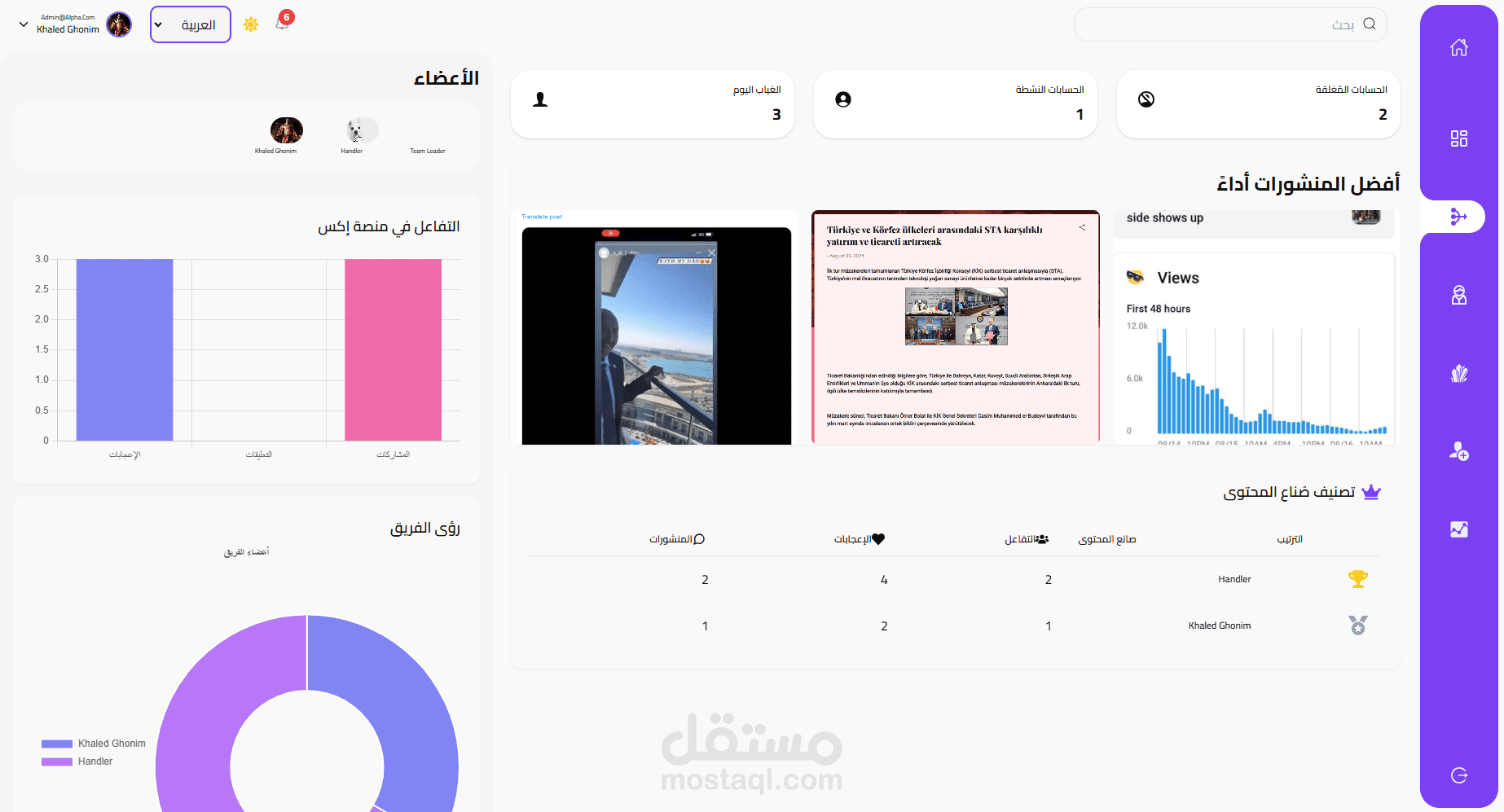The image size is (1504, 812).
Task: Click the pink المشاركات bar in chart
Action: click(393, 349)
